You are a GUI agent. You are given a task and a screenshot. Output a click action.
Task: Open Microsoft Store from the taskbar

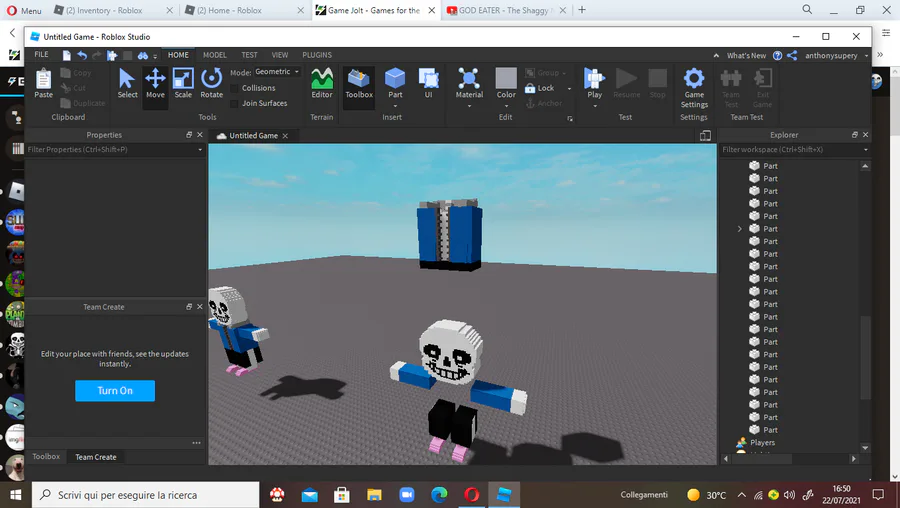(x=342, y=495)
